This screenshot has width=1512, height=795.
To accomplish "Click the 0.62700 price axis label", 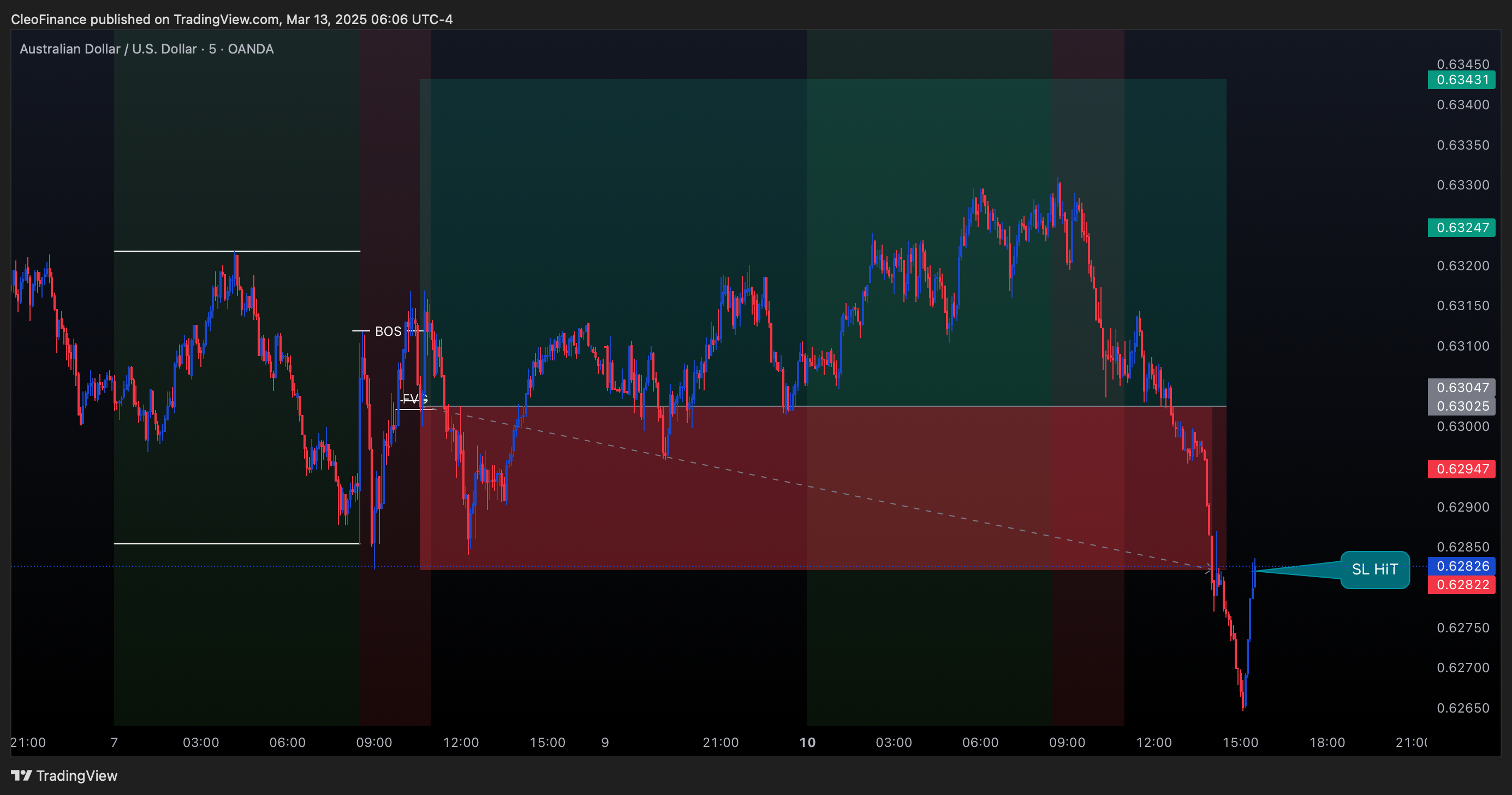I will (x=1463, y=668).
